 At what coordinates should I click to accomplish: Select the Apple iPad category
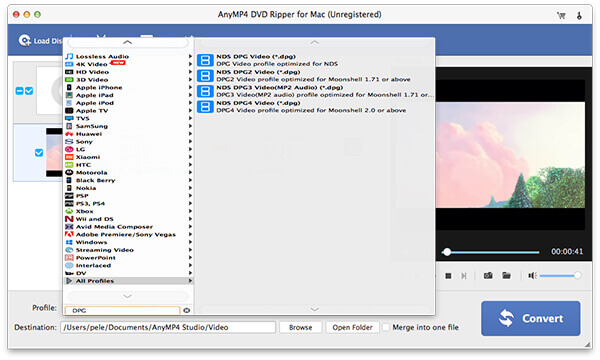[129, 95]
